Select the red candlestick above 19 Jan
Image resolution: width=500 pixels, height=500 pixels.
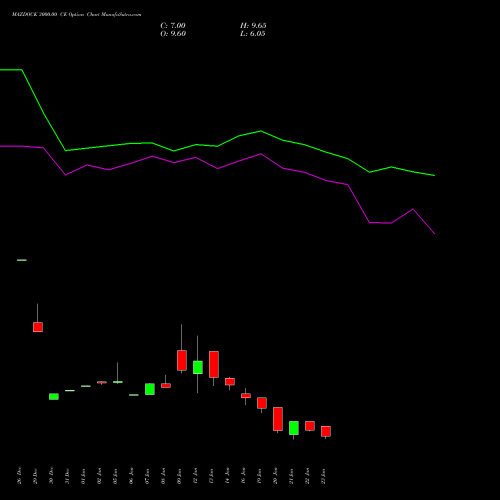pyautogui.click(x=262, y=403)
